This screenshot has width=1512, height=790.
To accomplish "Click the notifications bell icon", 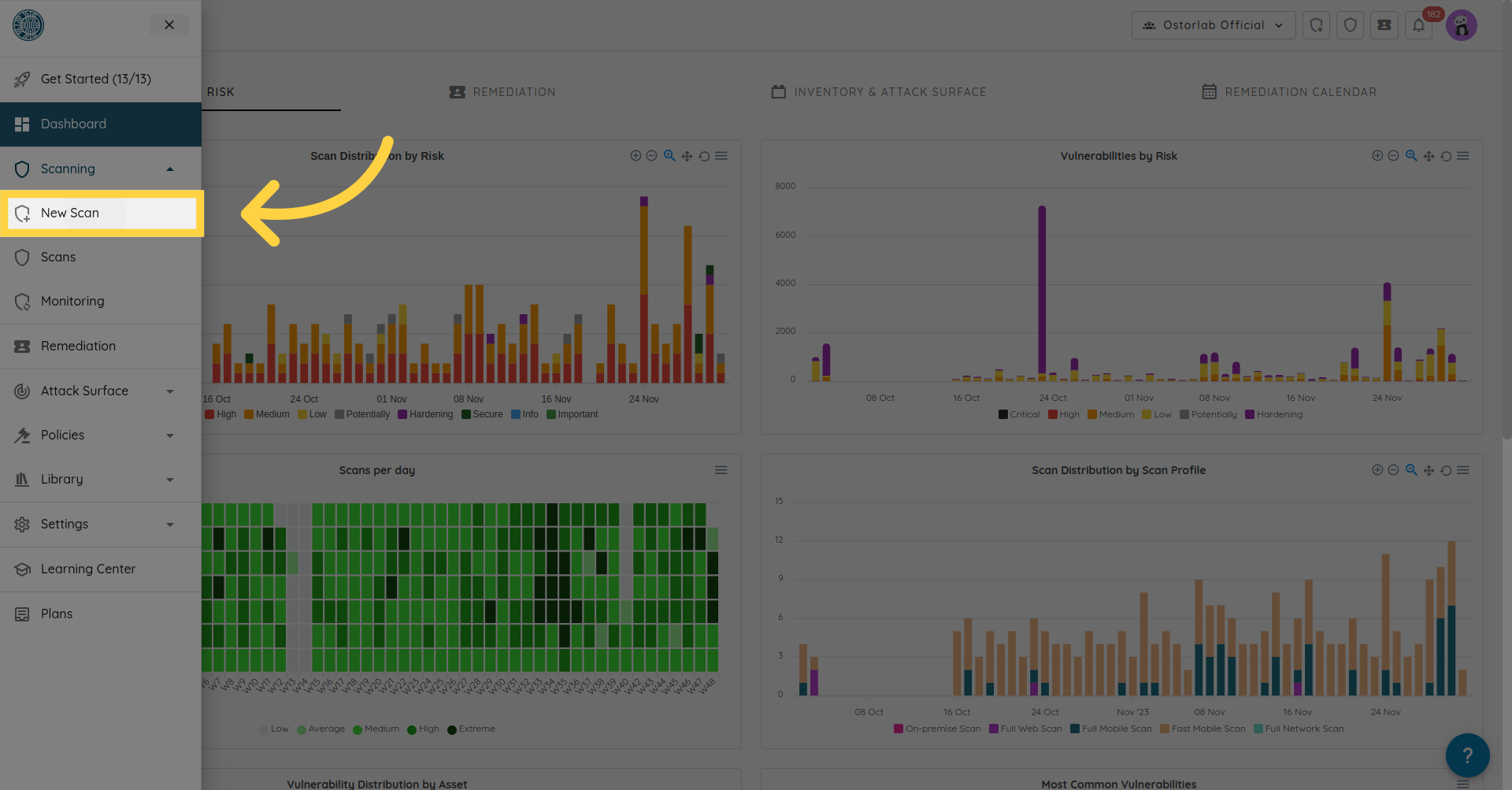I will [x=1418, y=25].
